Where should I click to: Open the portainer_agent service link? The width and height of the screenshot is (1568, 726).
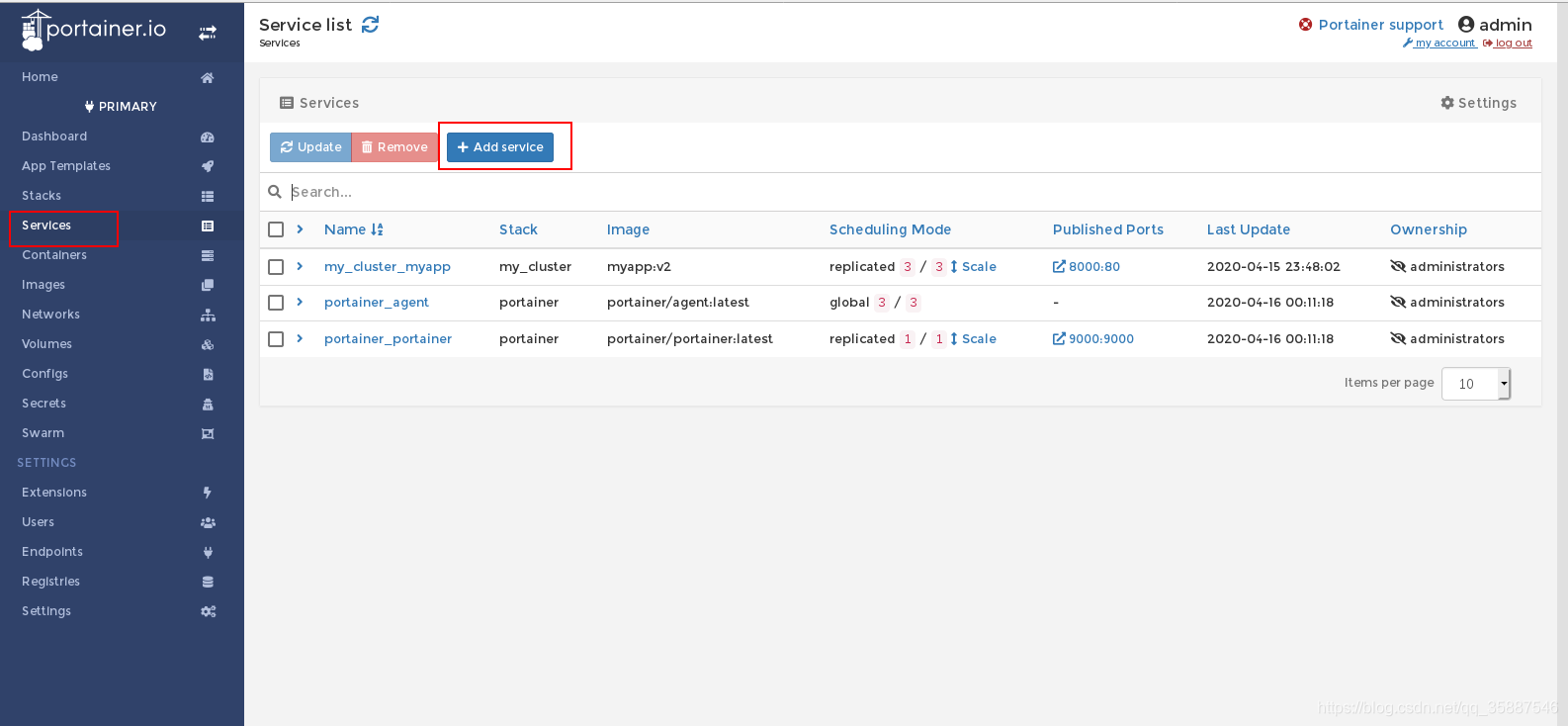tap(377, 303)
